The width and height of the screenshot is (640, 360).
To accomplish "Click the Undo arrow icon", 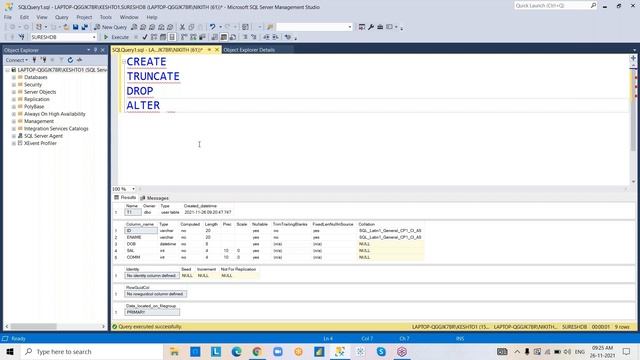I will [x=212, y=27].
